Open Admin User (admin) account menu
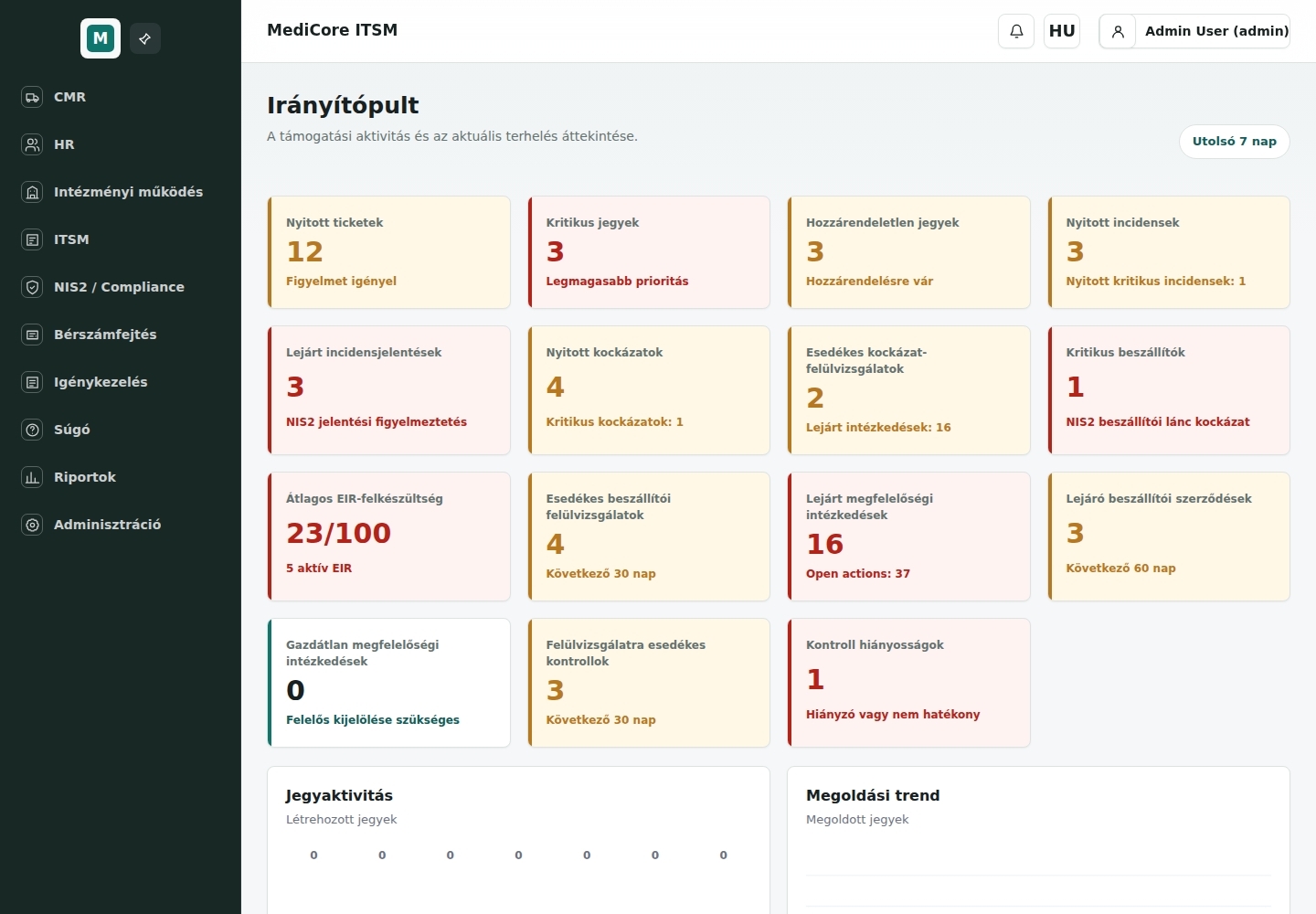 1194,31
